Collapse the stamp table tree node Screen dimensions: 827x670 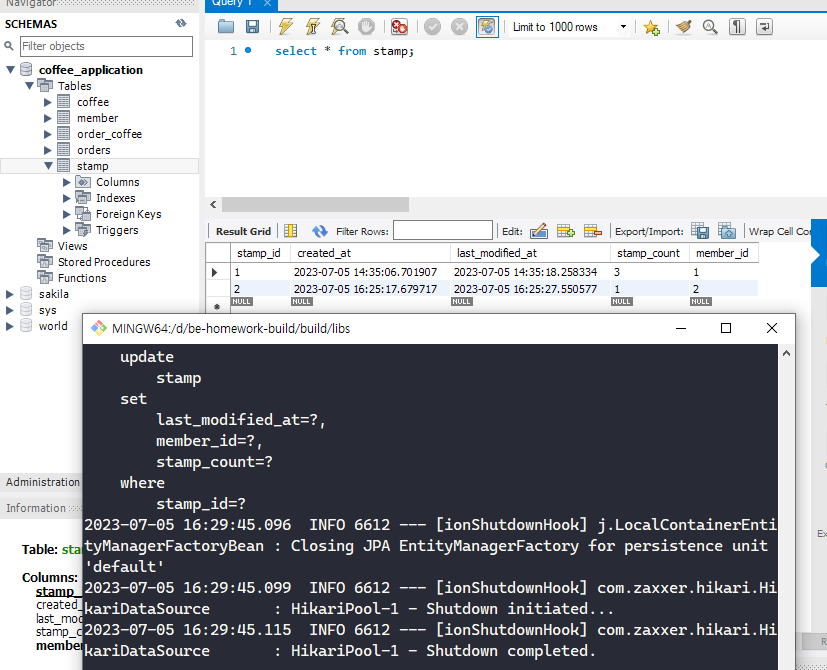point(49,166)
